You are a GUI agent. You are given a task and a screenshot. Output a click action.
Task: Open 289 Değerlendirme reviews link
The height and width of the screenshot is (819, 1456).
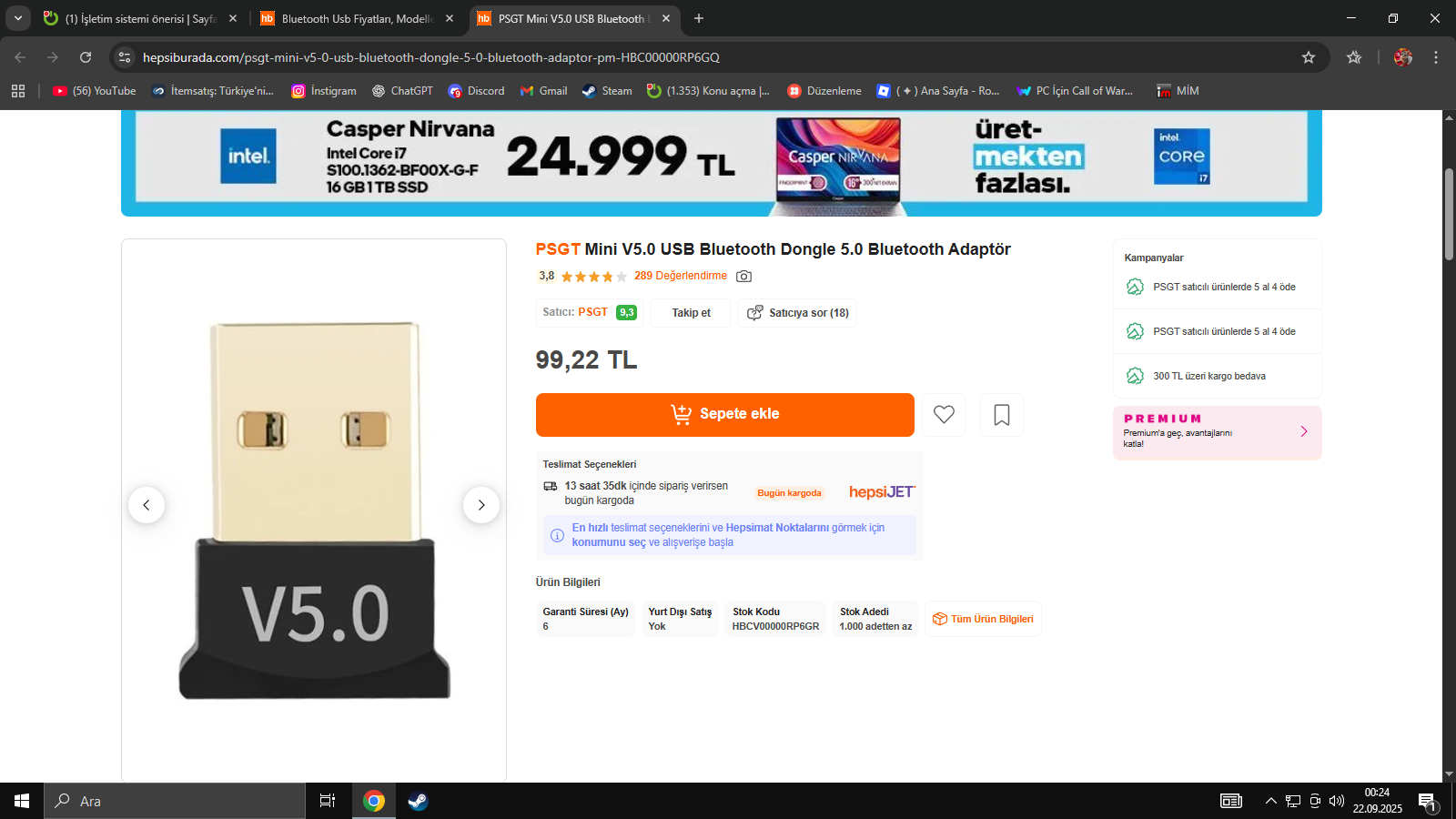click(681, 276)
